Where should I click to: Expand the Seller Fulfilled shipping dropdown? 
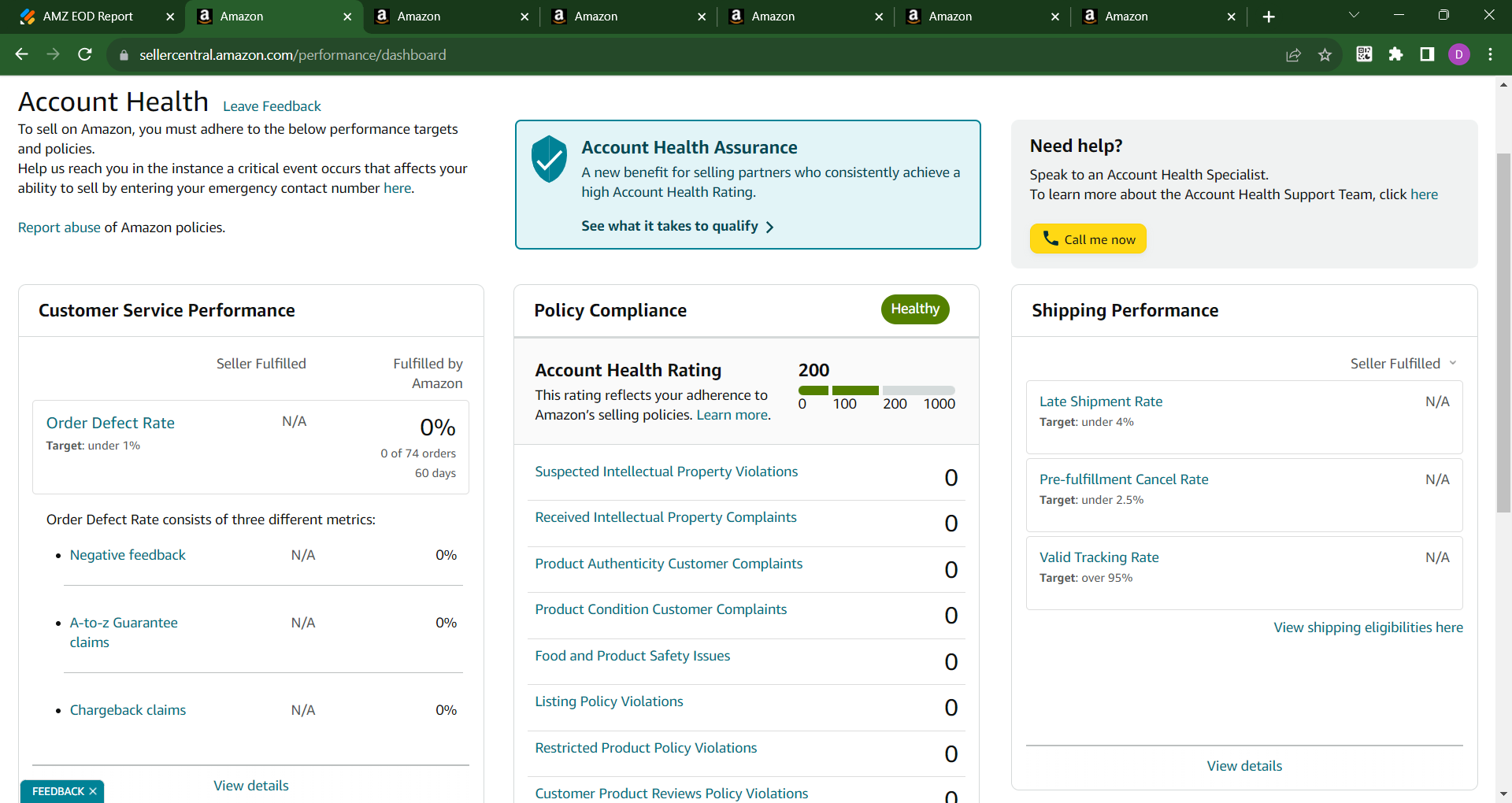point(1403,364)
